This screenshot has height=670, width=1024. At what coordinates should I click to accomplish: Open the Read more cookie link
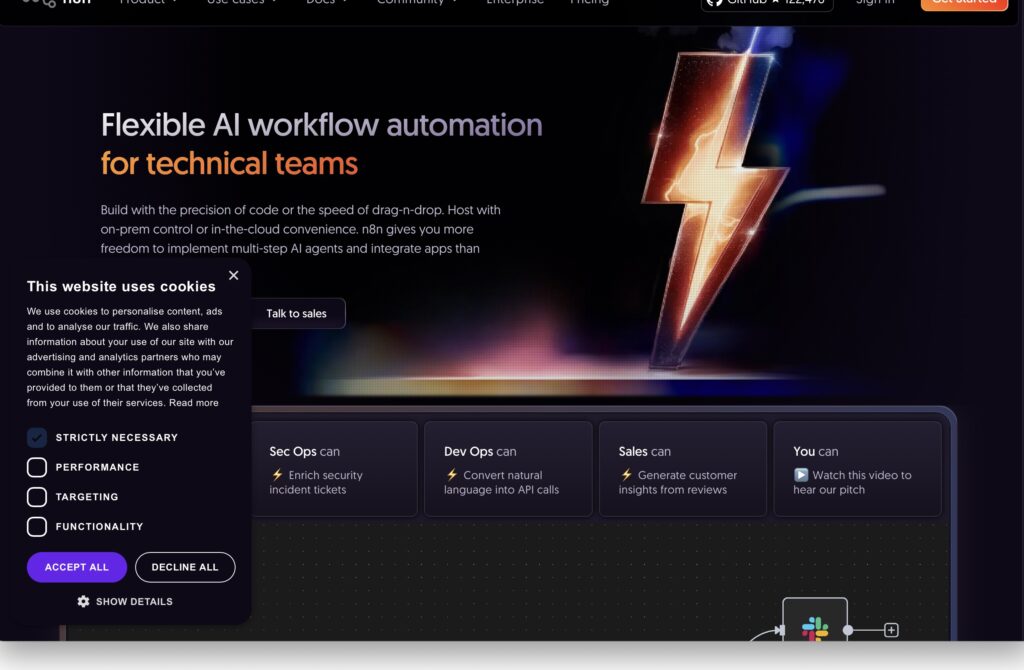point(194,403)
